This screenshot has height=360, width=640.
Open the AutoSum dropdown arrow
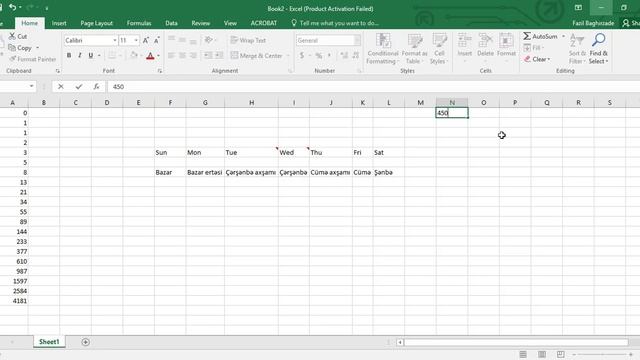coord(563,36)
